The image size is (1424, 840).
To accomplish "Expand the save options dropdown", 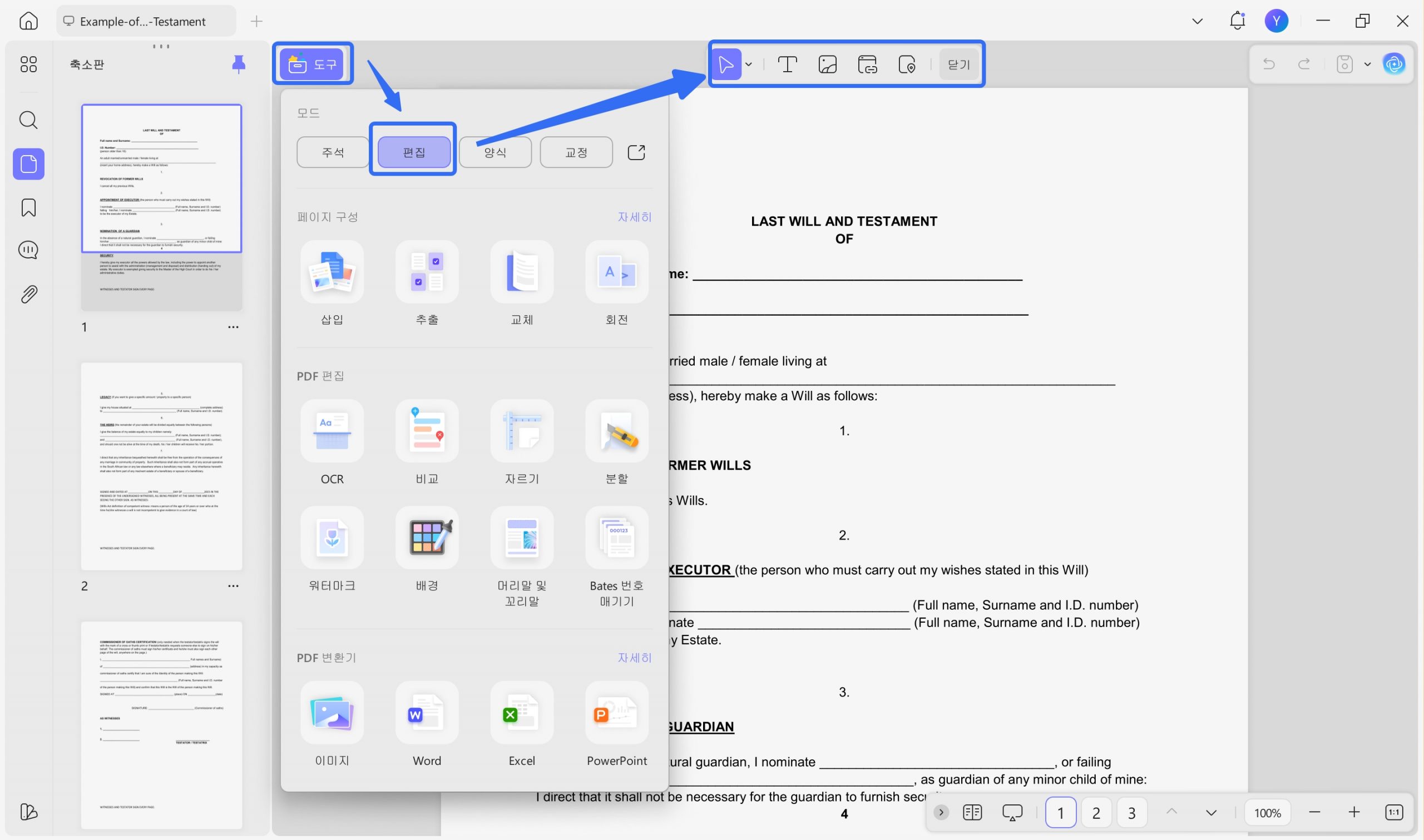I will click(1367, 64).
